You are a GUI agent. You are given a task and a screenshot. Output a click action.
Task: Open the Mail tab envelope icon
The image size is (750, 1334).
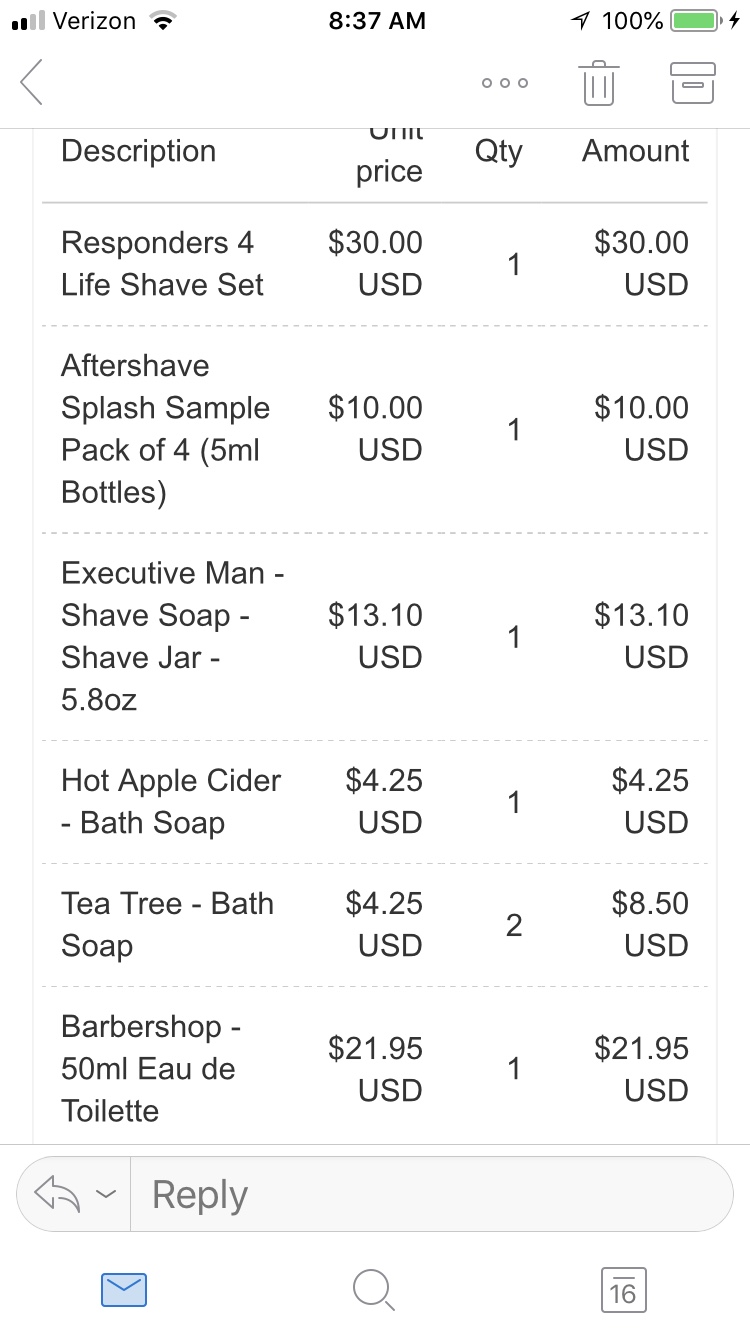coord(124,1289)
